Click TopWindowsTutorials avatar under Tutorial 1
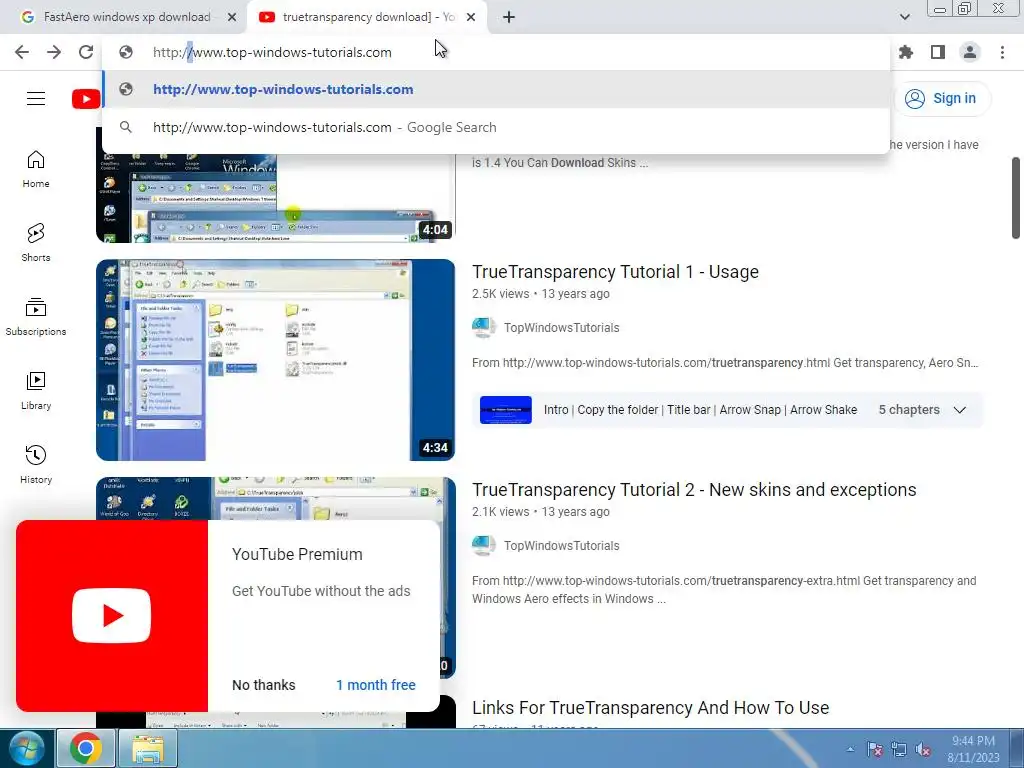The height and width of the screenshot is (768, 1024). (x=484, y=328)
